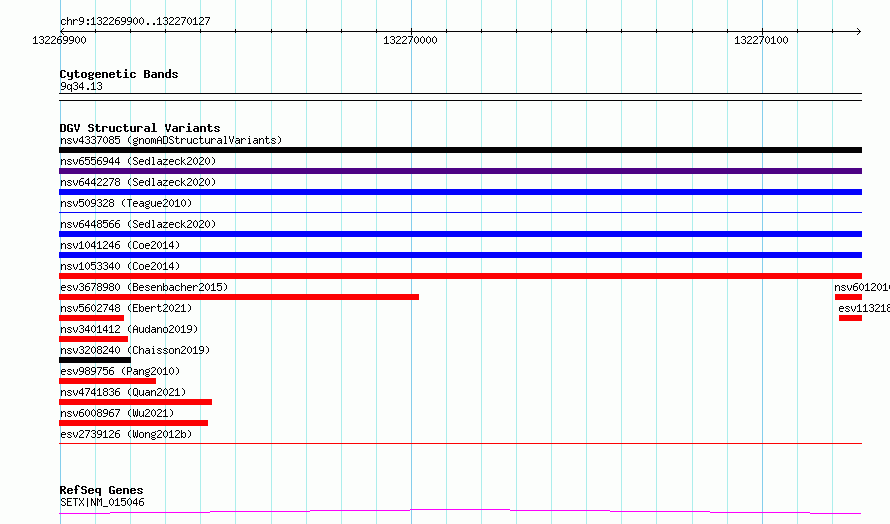This screenshot has height=524, width=890.
Task: Open variant esv3678980 (Besenbacher2015) label
Action: 144,287
